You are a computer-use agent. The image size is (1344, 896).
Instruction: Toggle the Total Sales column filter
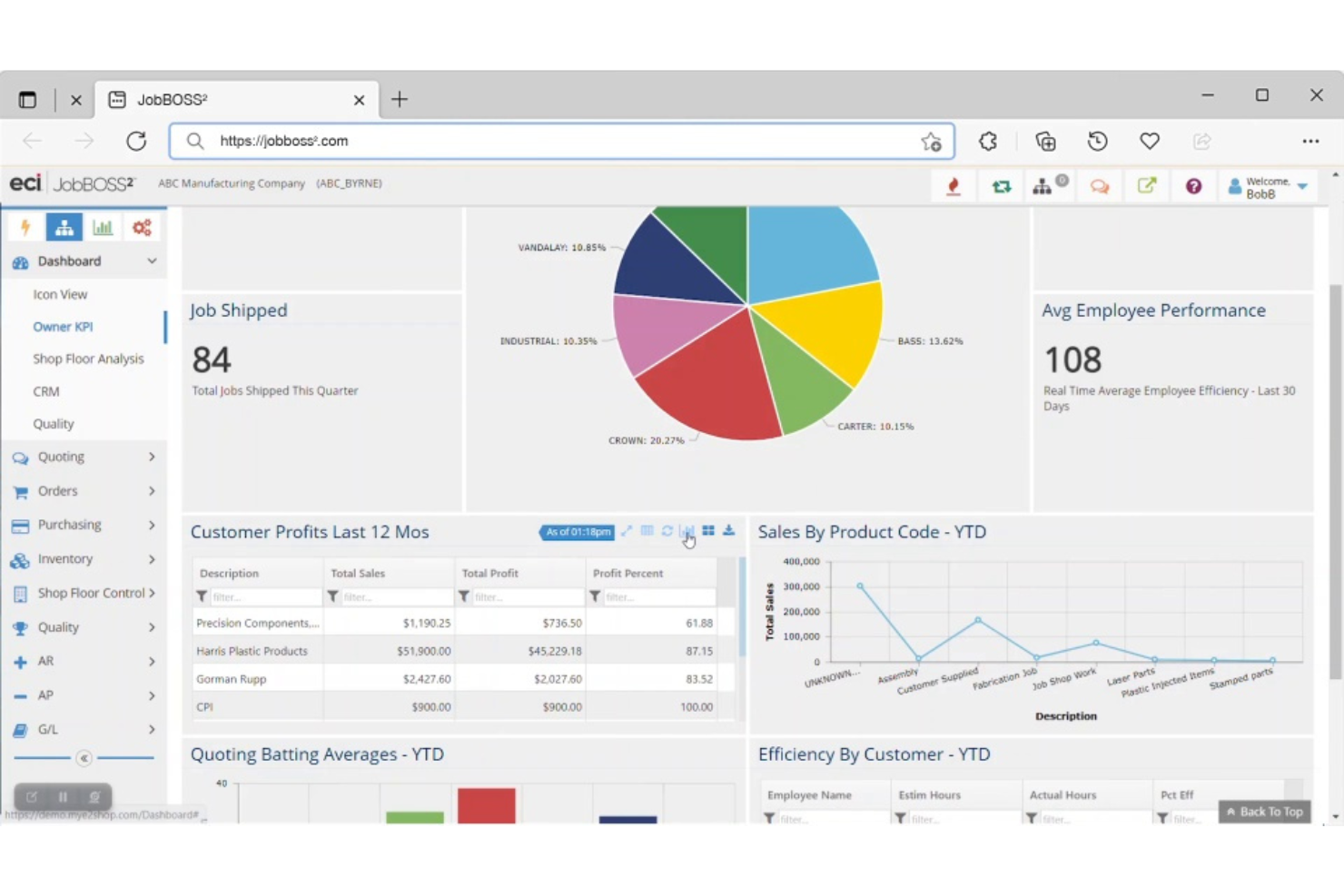(333, 596)
